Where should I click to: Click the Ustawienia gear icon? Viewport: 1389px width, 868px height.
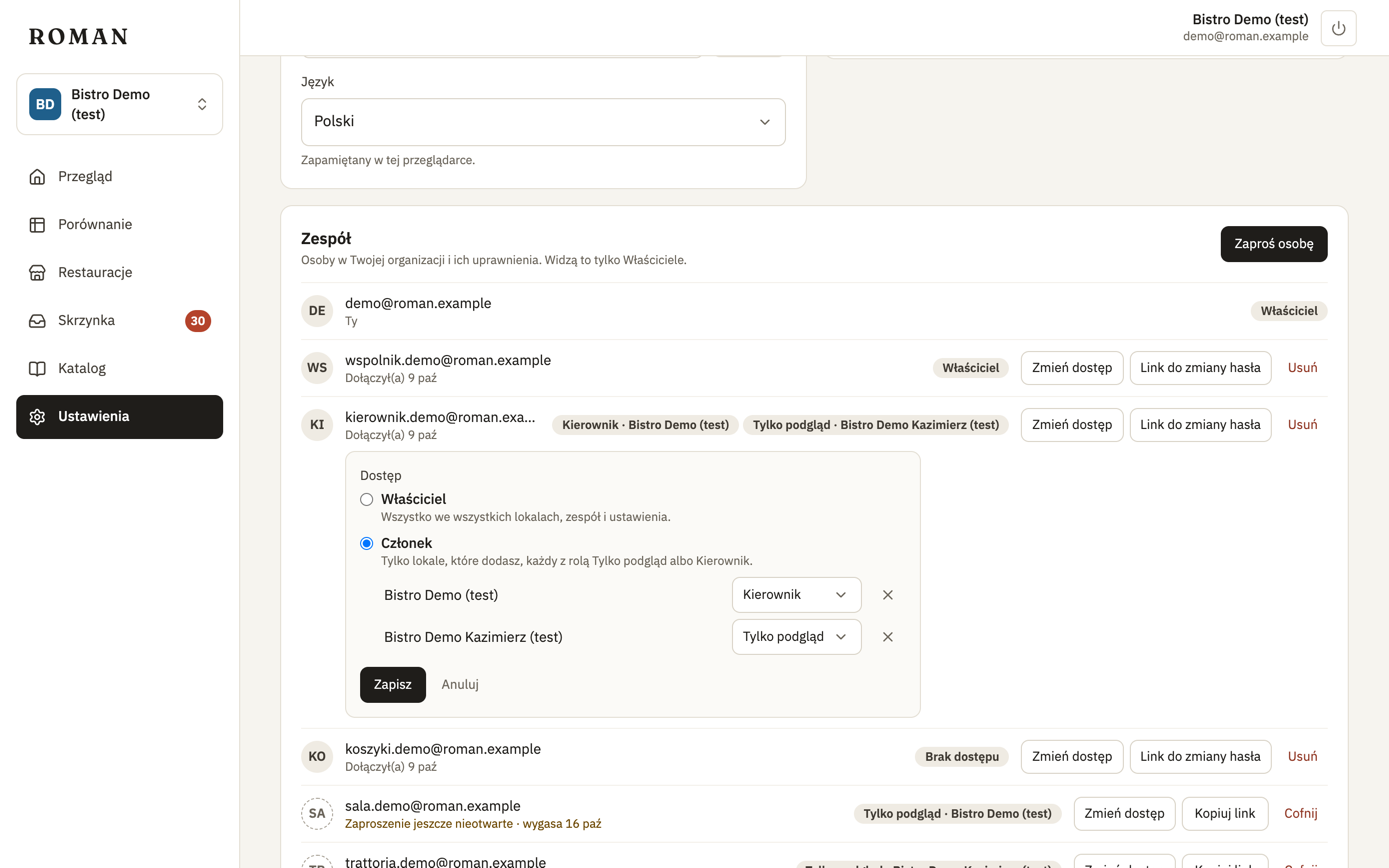pos(37,417)
